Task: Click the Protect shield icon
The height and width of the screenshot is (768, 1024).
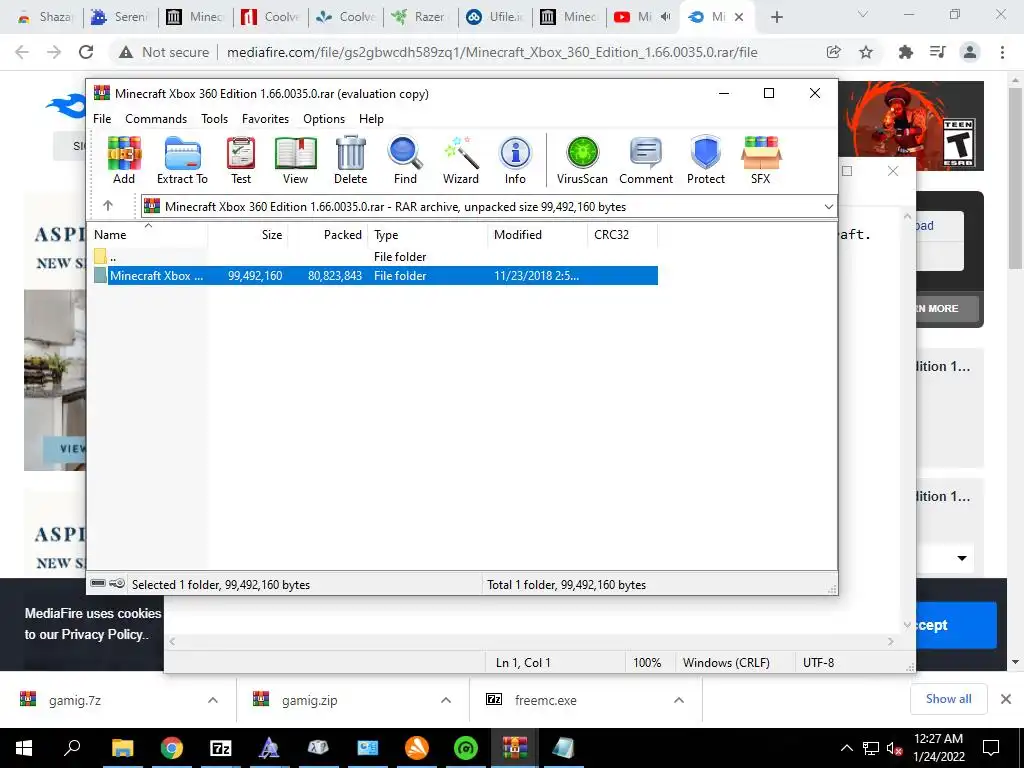Action: 705,160
